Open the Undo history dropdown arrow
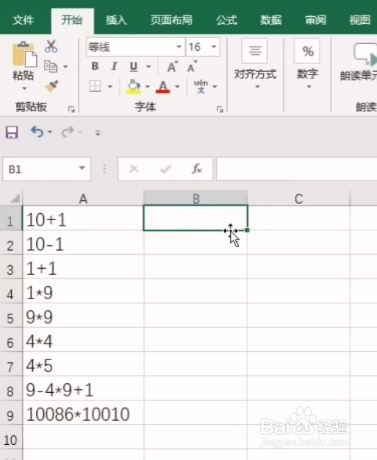 (x=50, y=132)
